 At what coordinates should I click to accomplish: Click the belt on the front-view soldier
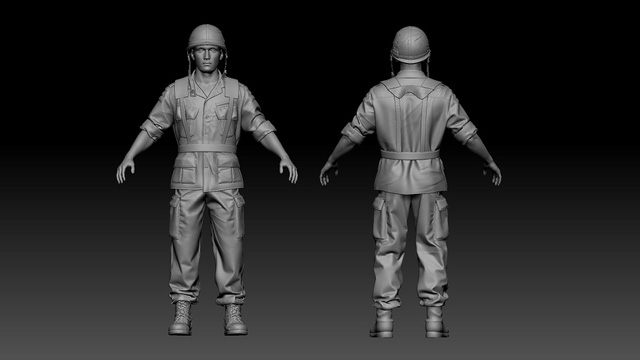point(207,148)
